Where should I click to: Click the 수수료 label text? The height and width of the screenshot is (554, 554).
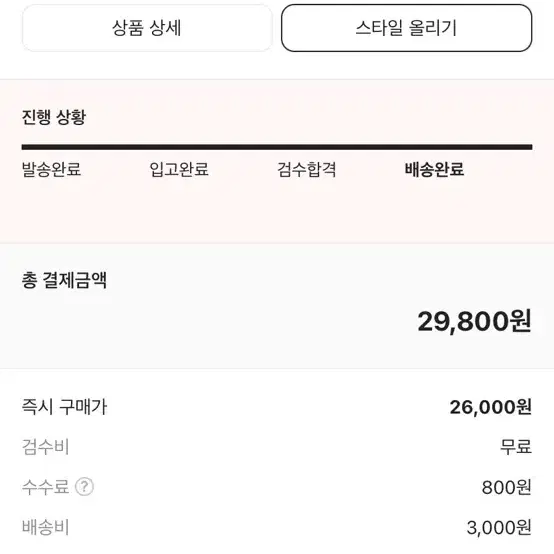(45, 487)
